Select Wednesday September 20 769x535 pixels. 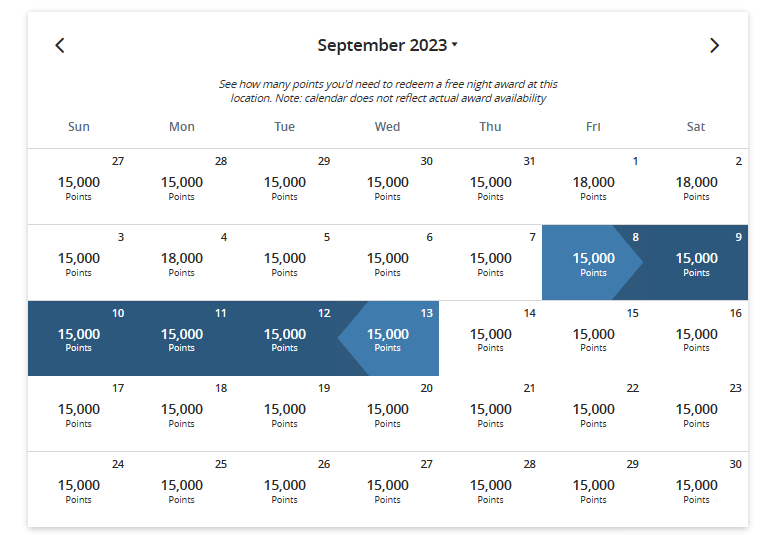coord(388,414)
